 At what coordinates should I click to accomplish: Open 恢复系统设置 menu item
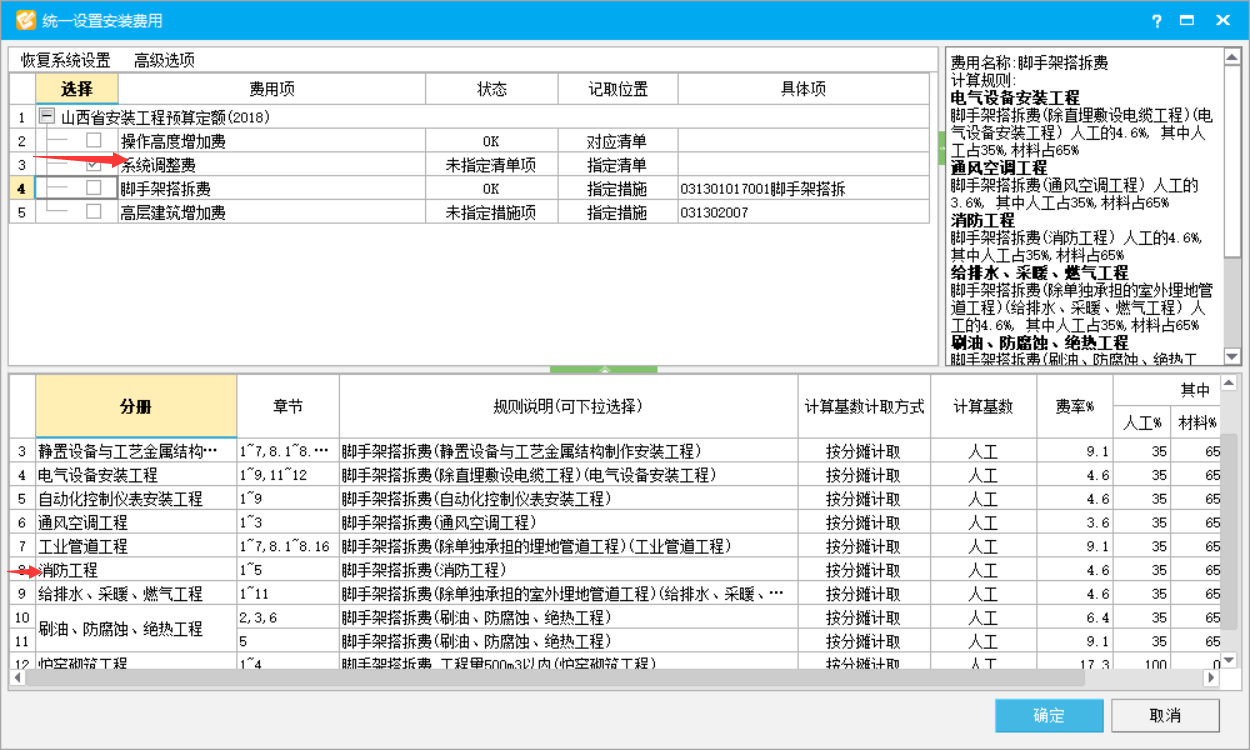[x=66, y=60]
